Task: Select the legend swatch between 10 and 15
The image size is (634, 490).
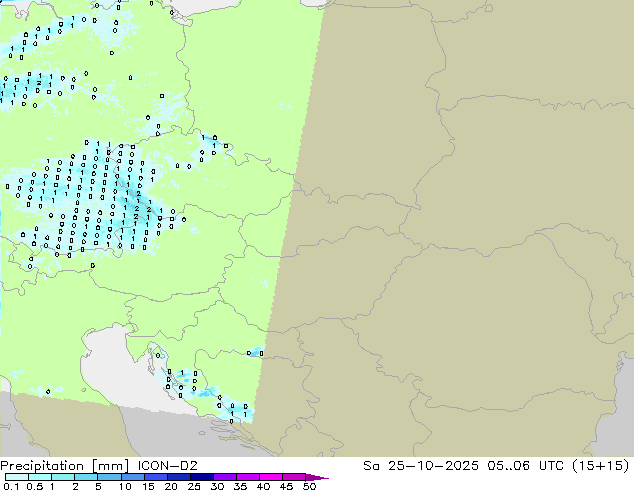Action: click(x=133, y=477)
